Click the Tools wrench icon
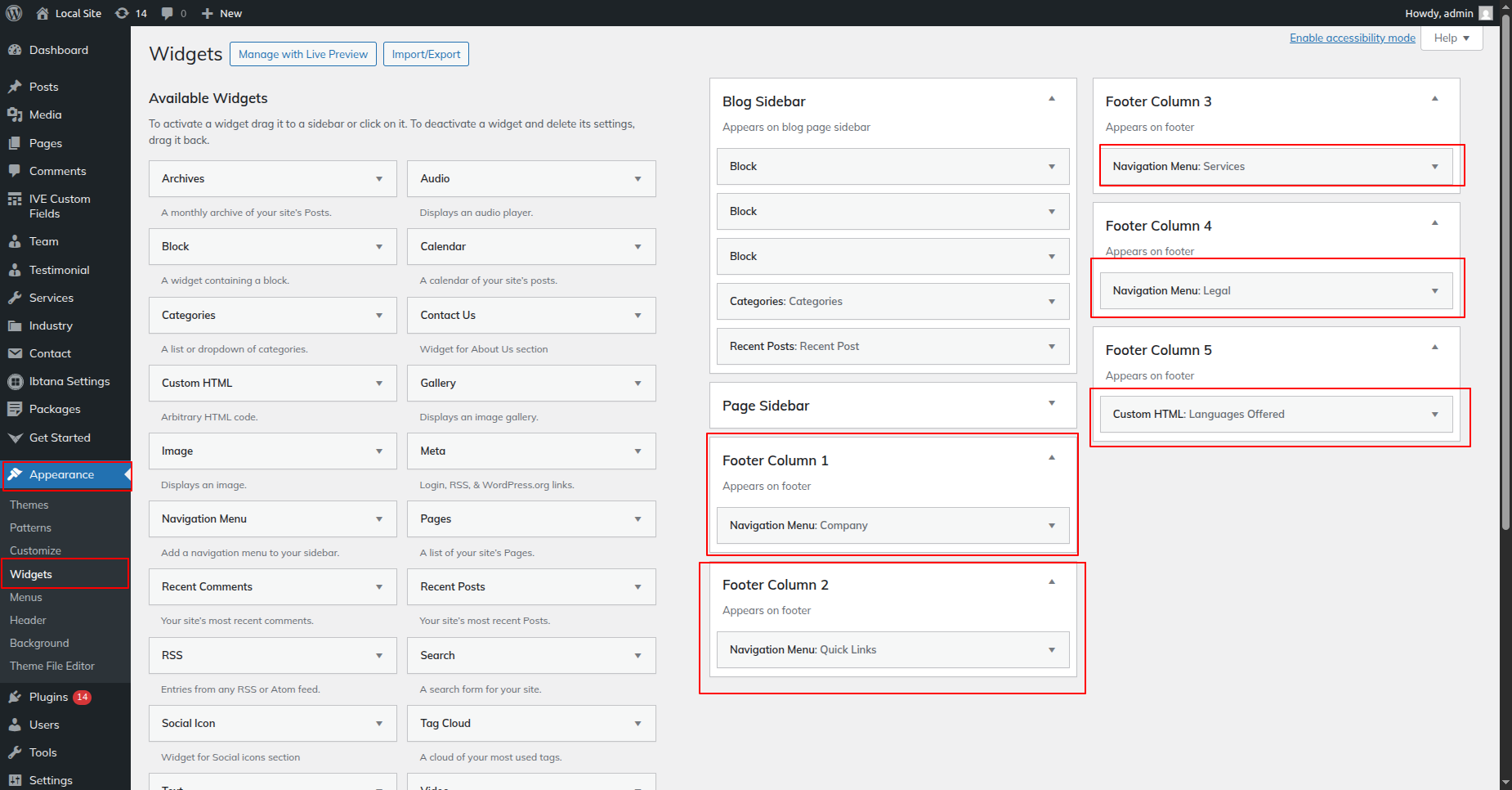The image size is (1512, 790). [15, 752]
